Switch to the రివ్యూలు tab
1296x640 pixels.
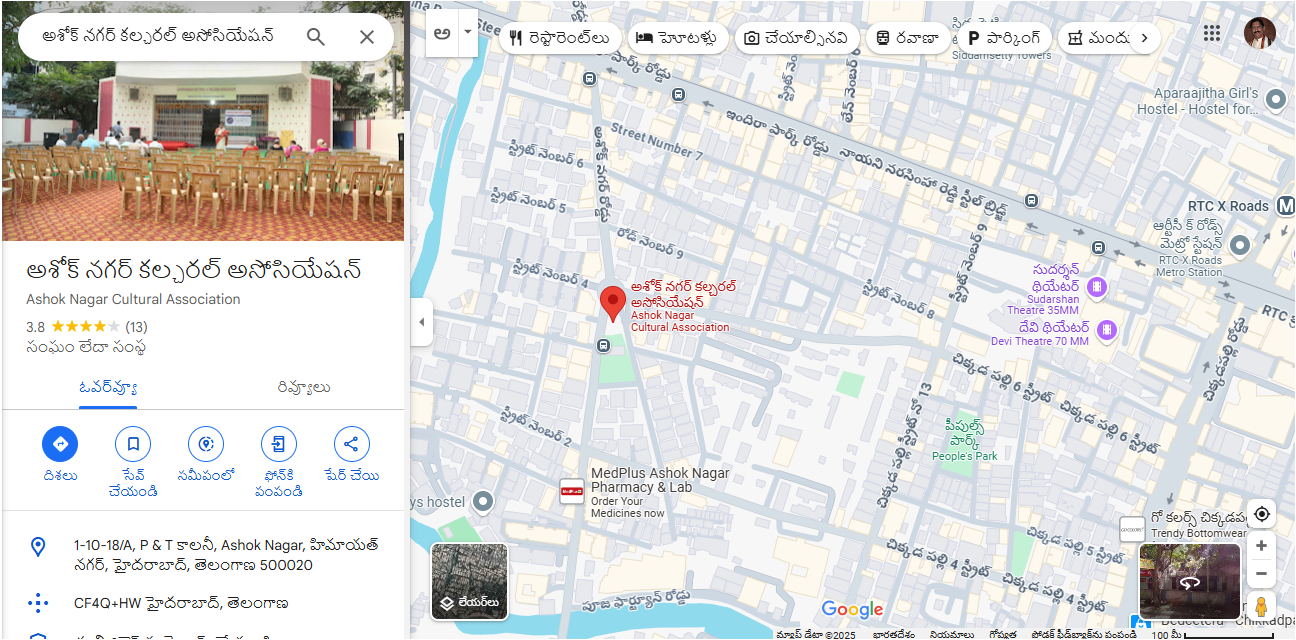pyautogui.click(x=304, y=387)
